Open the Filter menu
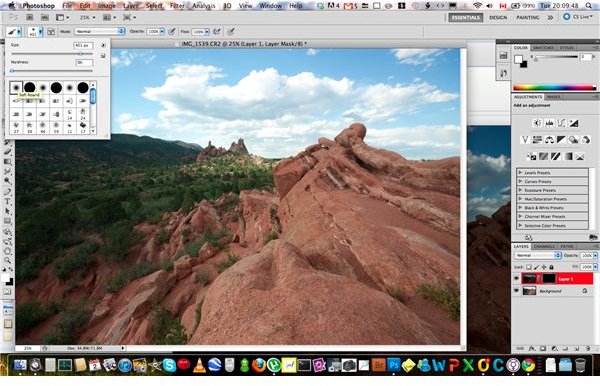 [x=177, y=6]
